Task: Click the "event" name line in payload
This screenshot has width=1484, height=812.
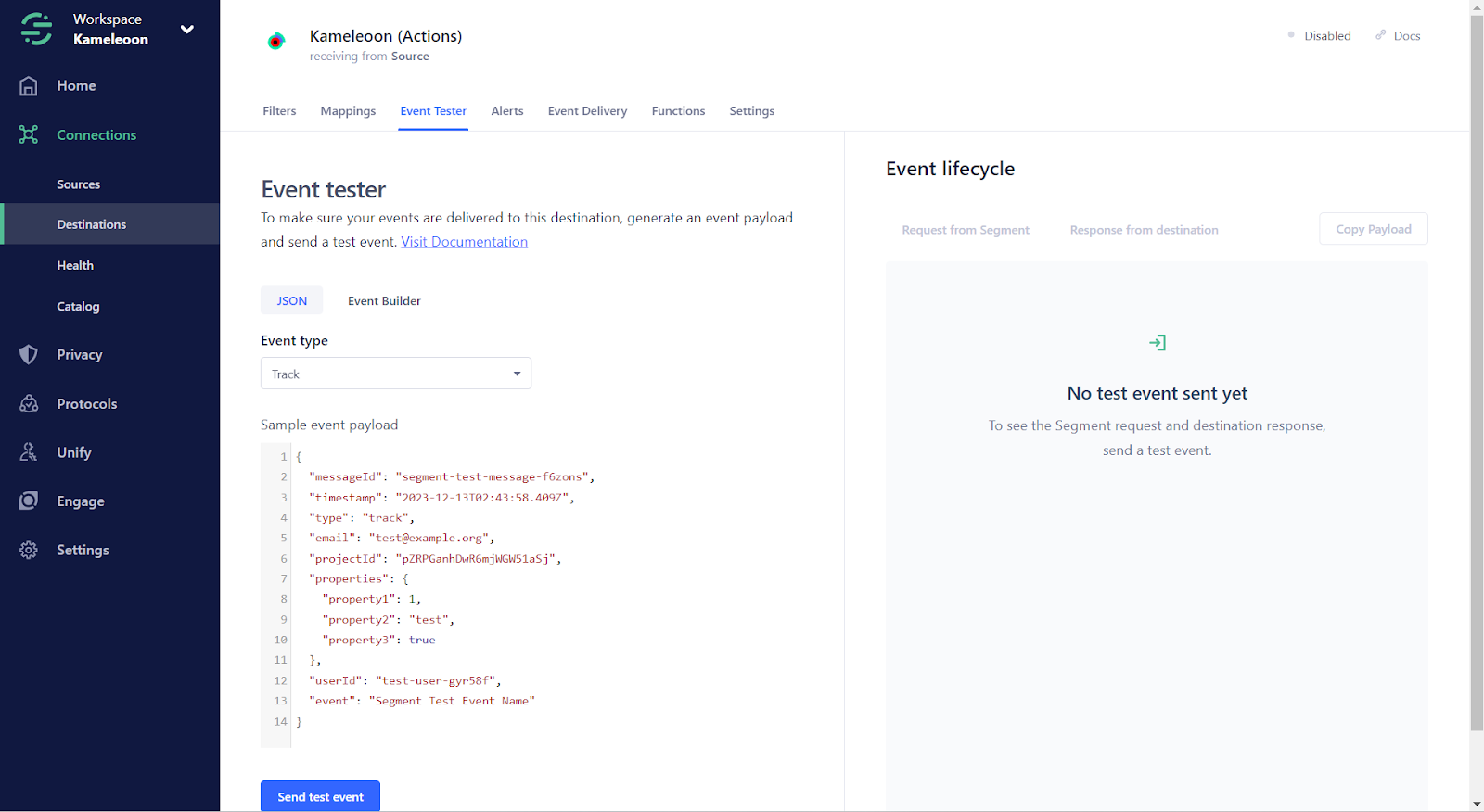Action: [421, 701]
